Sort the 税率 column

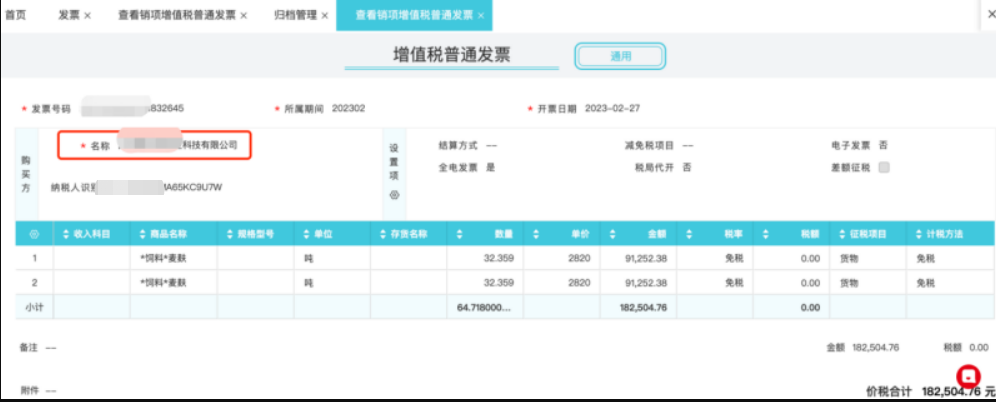(689, 233)
